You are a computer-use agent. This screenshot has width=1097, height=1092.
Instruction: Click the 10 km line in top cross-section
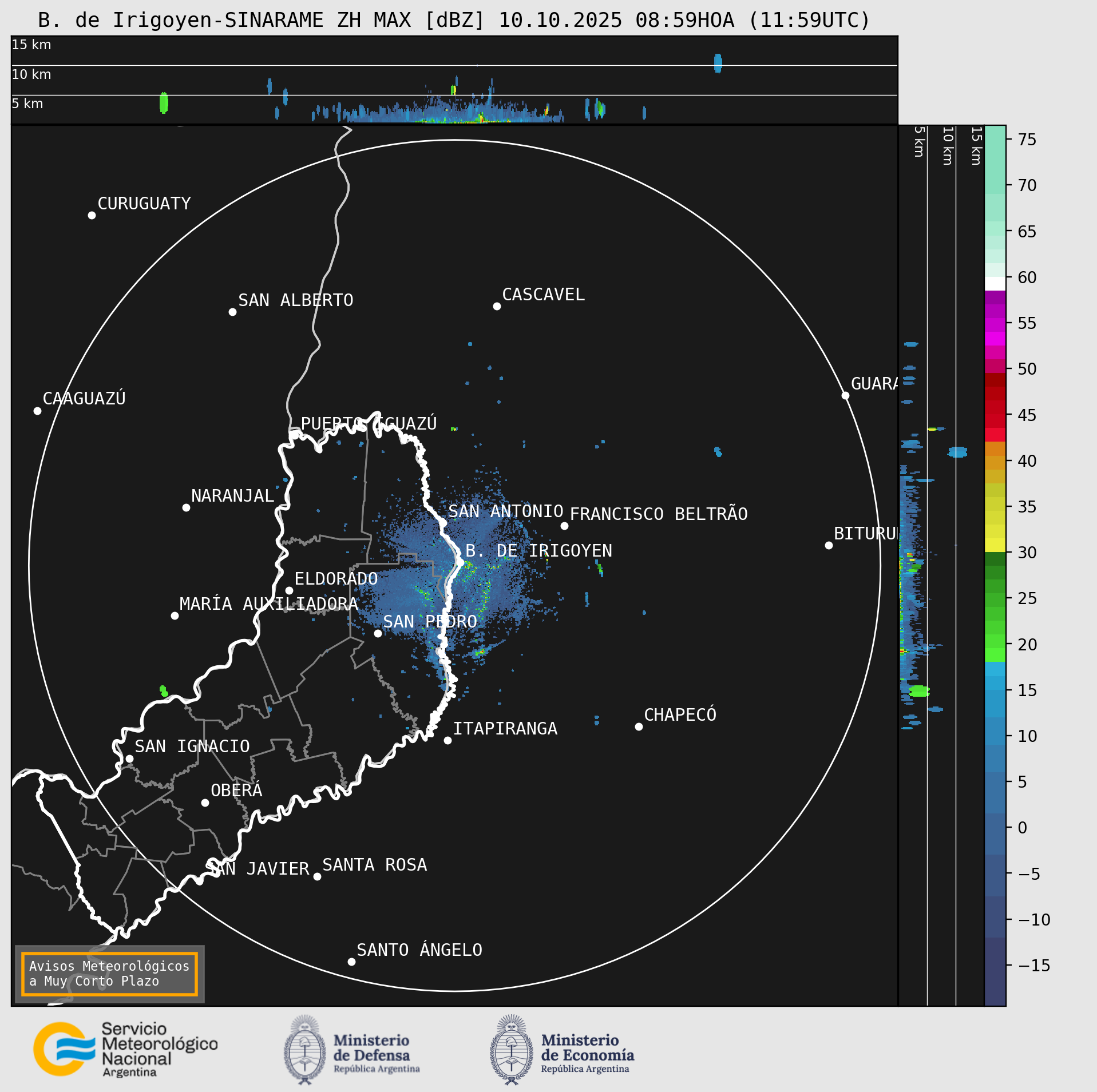click(x=454, y=65)
